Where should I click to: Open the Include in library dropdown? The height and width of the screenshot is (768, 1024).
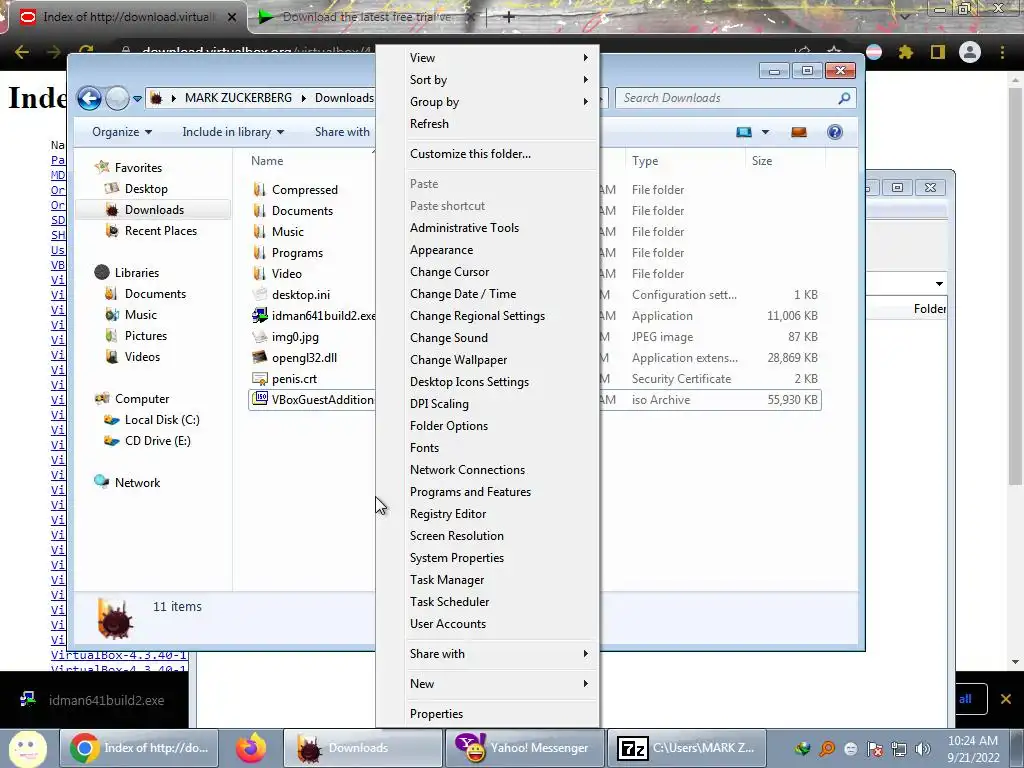click(x=233, y=132)
